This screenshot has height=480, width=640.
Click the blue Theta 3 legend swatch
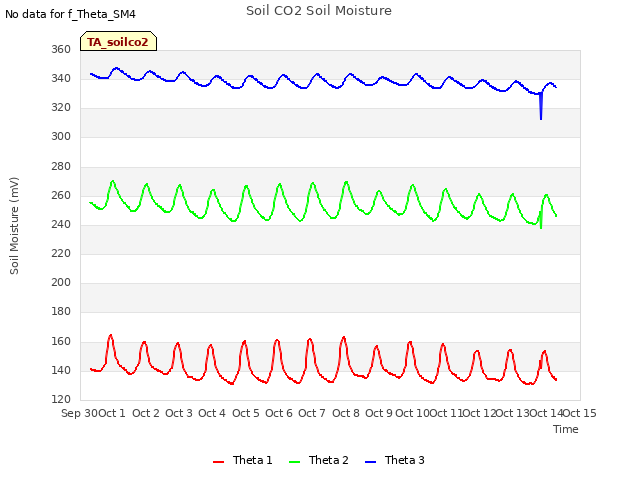coord(370,462)
